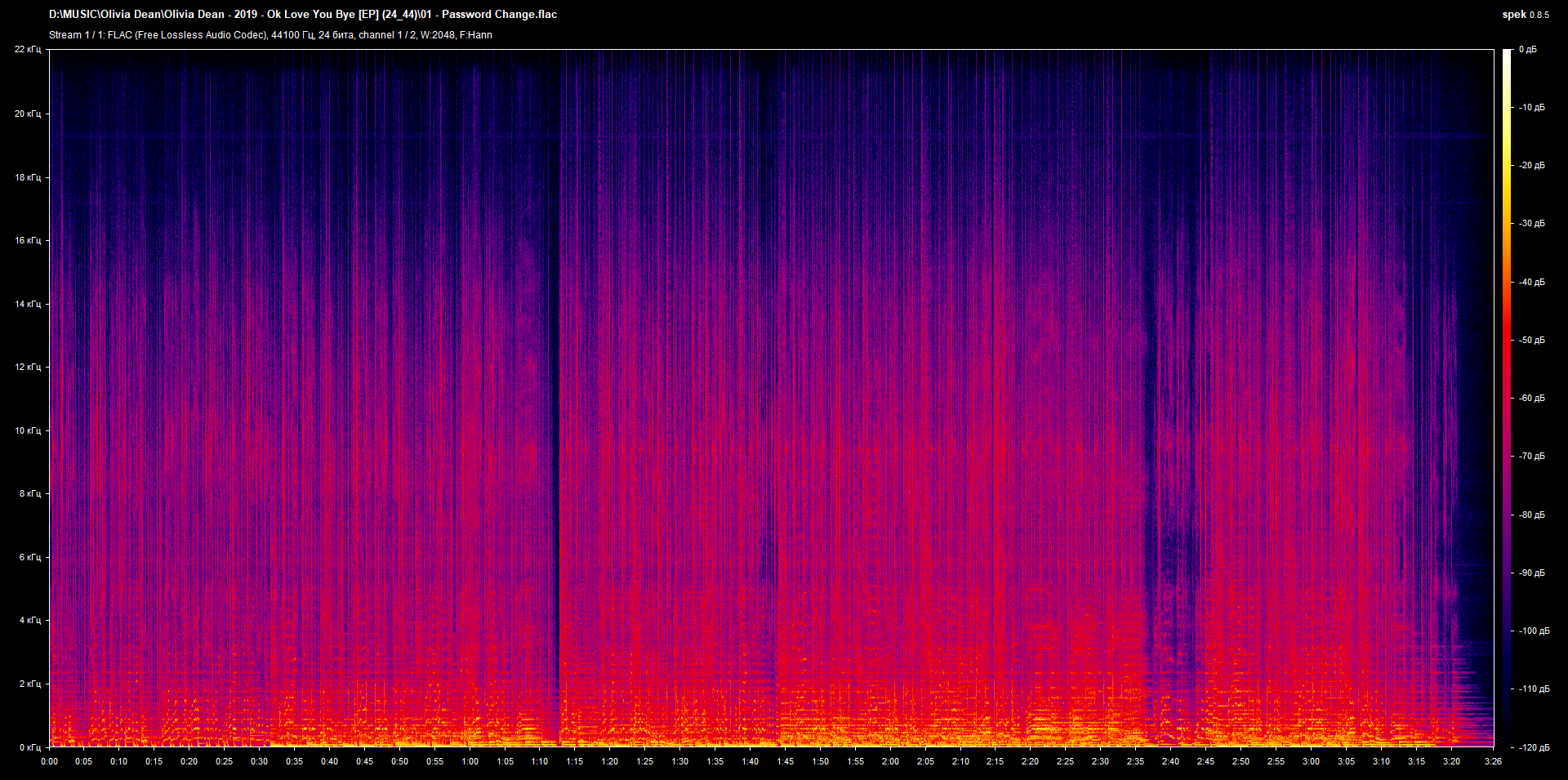The width and height of the screenshot is (1568, 780).
Task: Click the '0:30' time axis label
Action: coord(259,761)
